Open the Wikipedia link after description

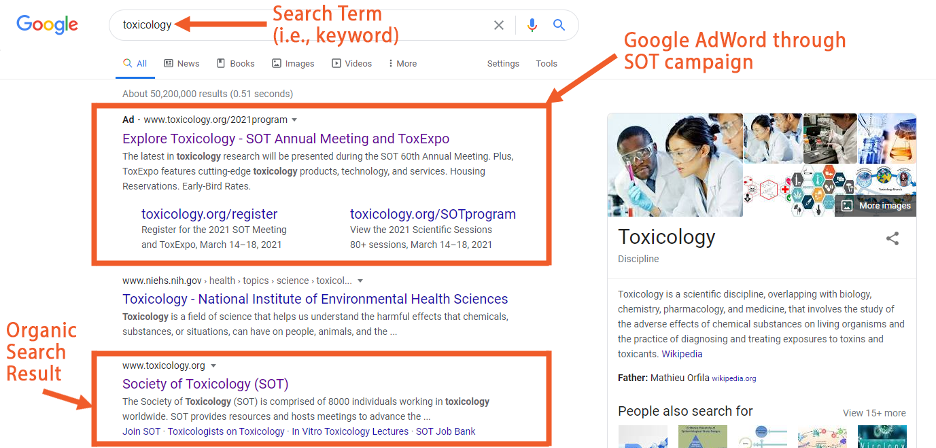[682, 354]
